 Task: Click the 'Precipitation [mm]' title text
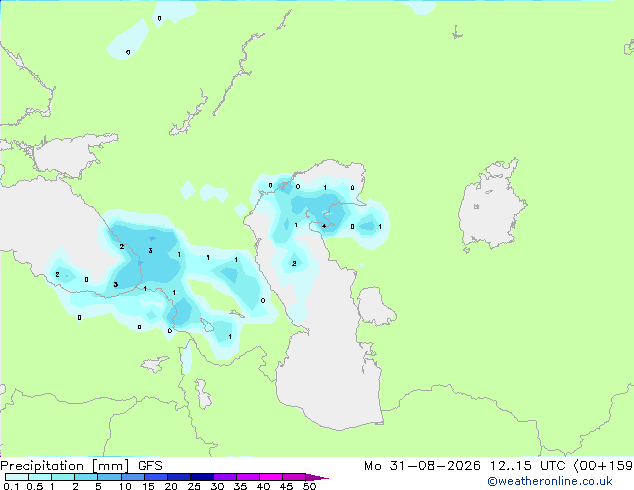(65, 466)
